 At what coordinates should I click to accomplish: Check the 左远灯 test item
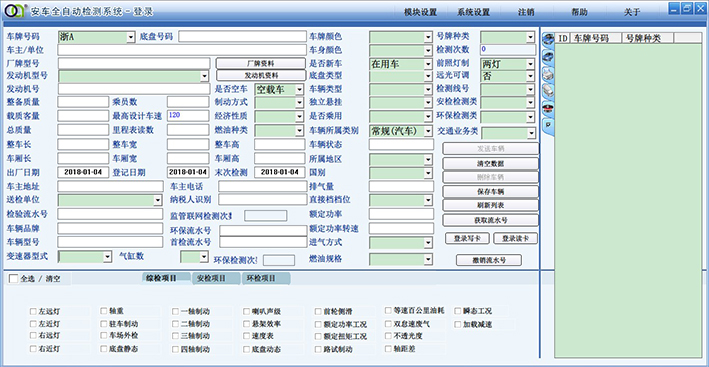33,311
